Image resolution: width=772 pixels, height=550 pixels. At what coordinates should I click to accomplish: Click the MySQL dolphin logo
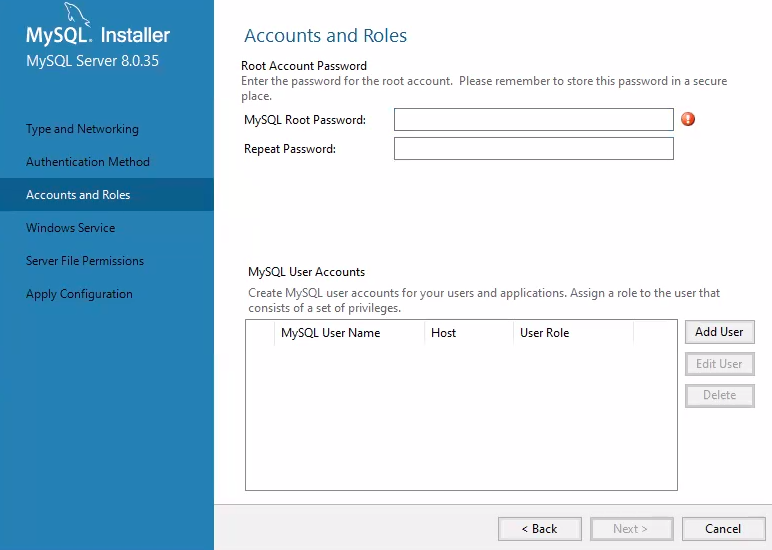(78, 14)
